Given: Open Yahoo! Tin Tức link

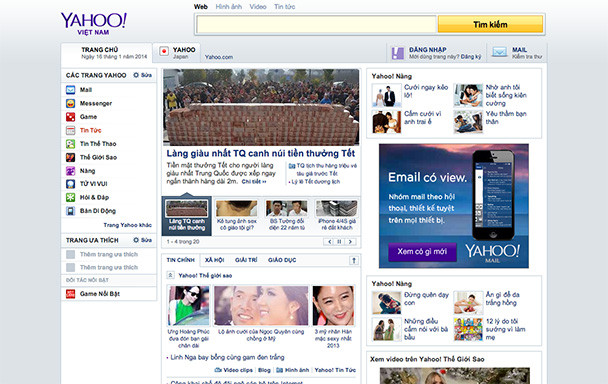Looking at the screenshot, I should (x=335, y=370).
